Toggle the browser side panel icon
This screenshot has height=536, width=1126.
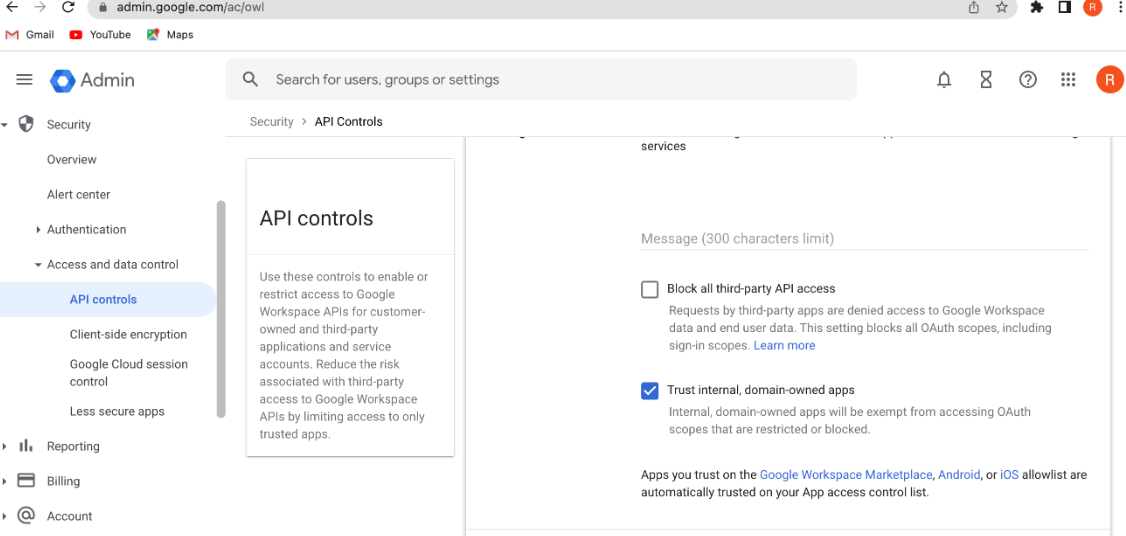coord(1064,7)
